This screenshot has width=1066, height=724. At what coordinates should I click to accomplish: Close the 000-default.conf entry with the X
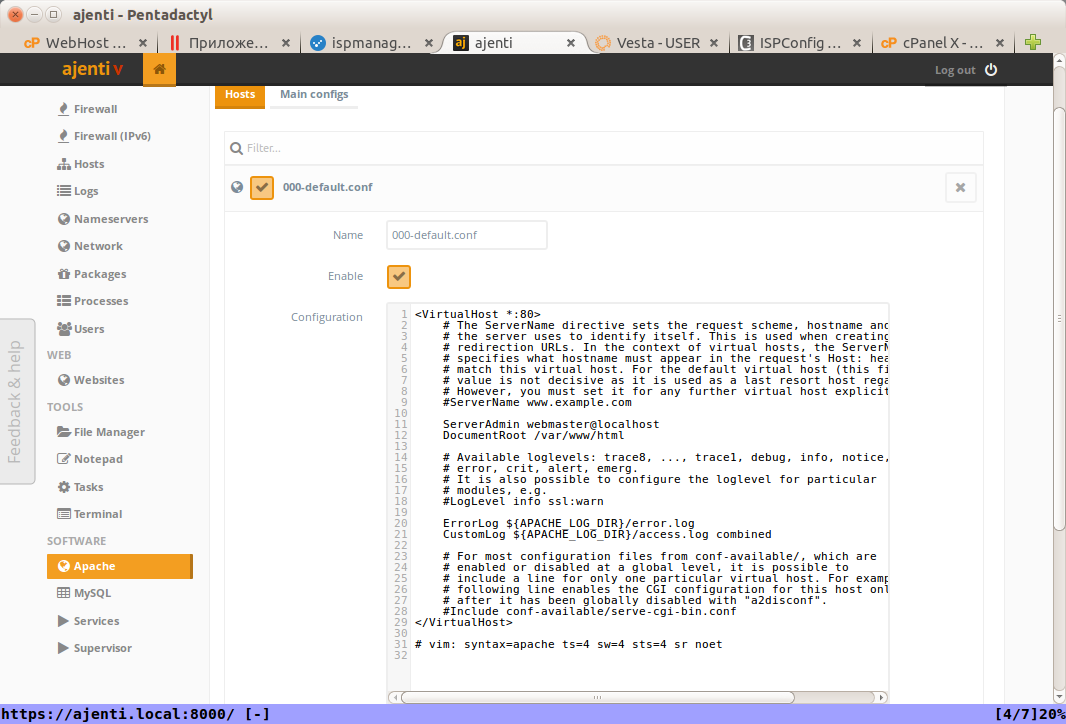click(x=960, y=187)
